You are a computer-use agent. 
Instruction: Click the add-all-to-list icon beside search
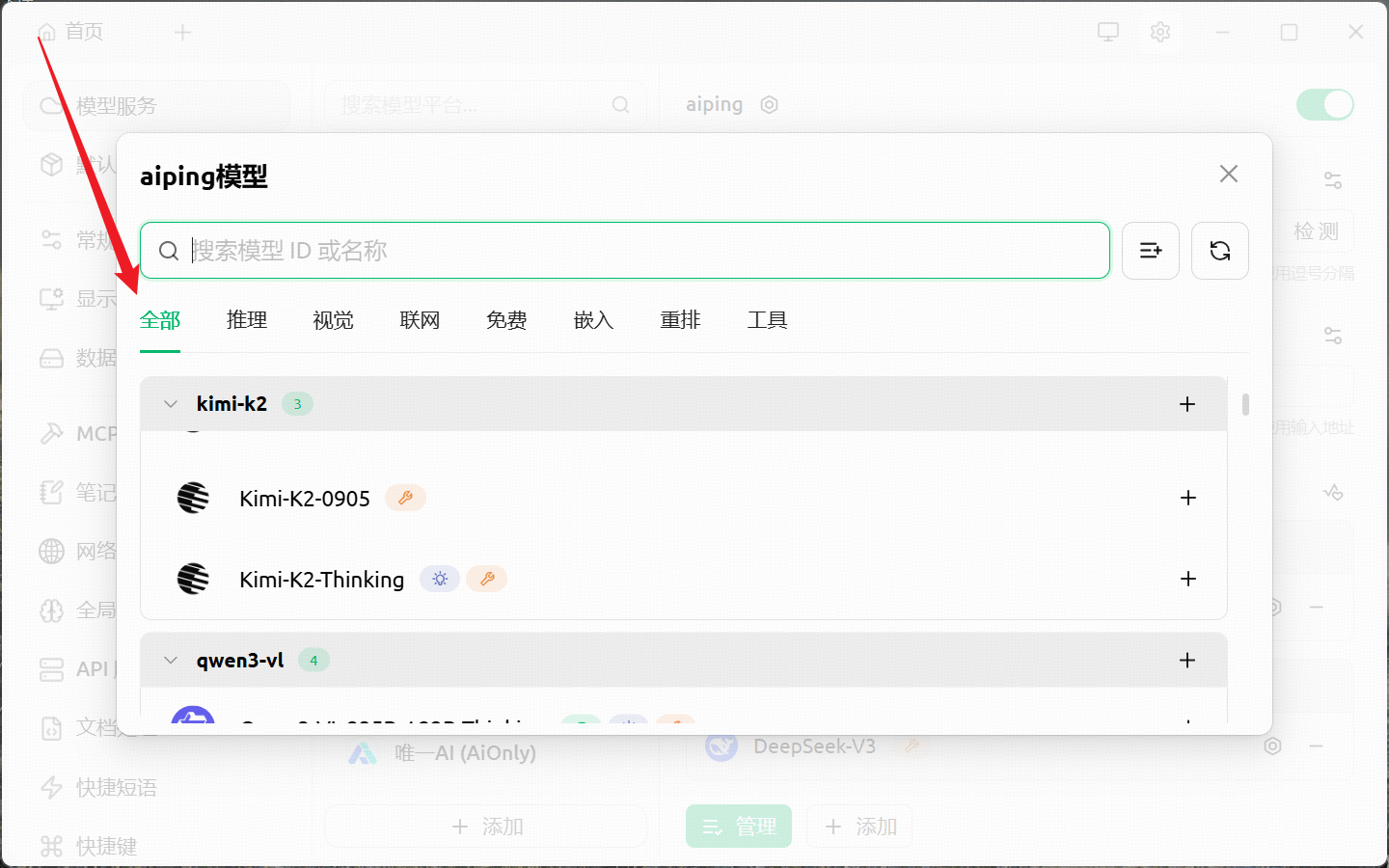pos(1150,251)
